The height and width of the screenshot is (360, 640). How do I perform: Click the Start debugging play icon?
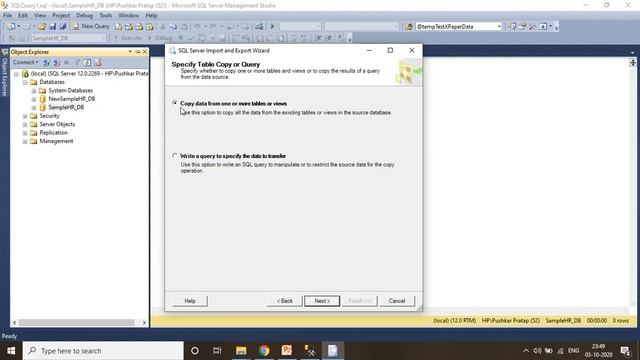[x=273, y=27]
